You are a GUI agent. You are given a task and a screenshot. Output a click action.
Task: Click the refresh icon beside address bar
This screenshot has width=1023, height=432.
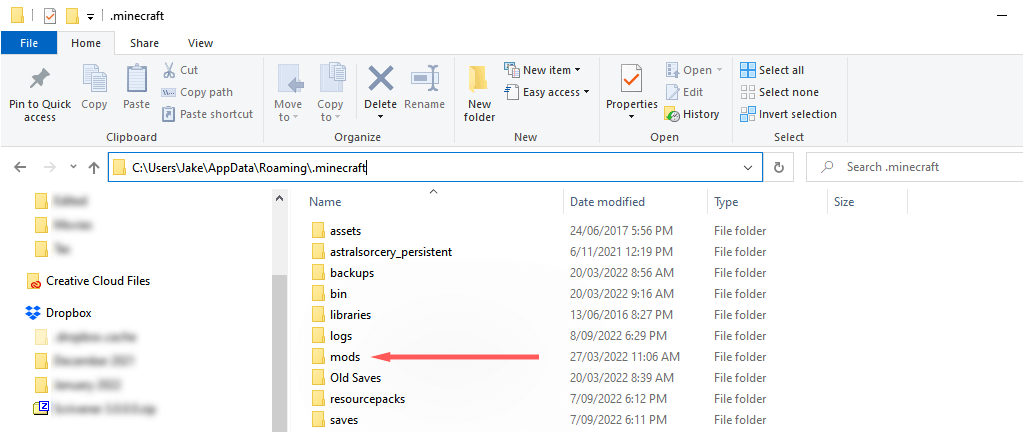click(x=779, y=167)
